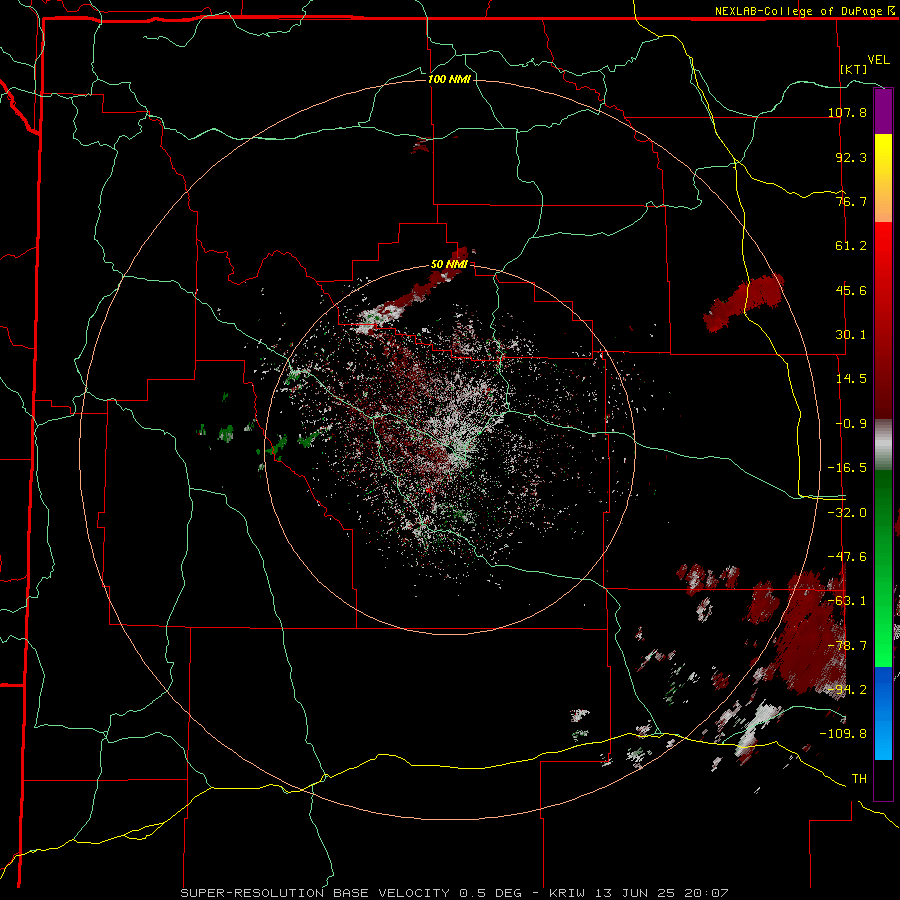The height and width of the screenshot is (900, 900).
Task: Click the -63.1 legend value
Action: point(847,601)
